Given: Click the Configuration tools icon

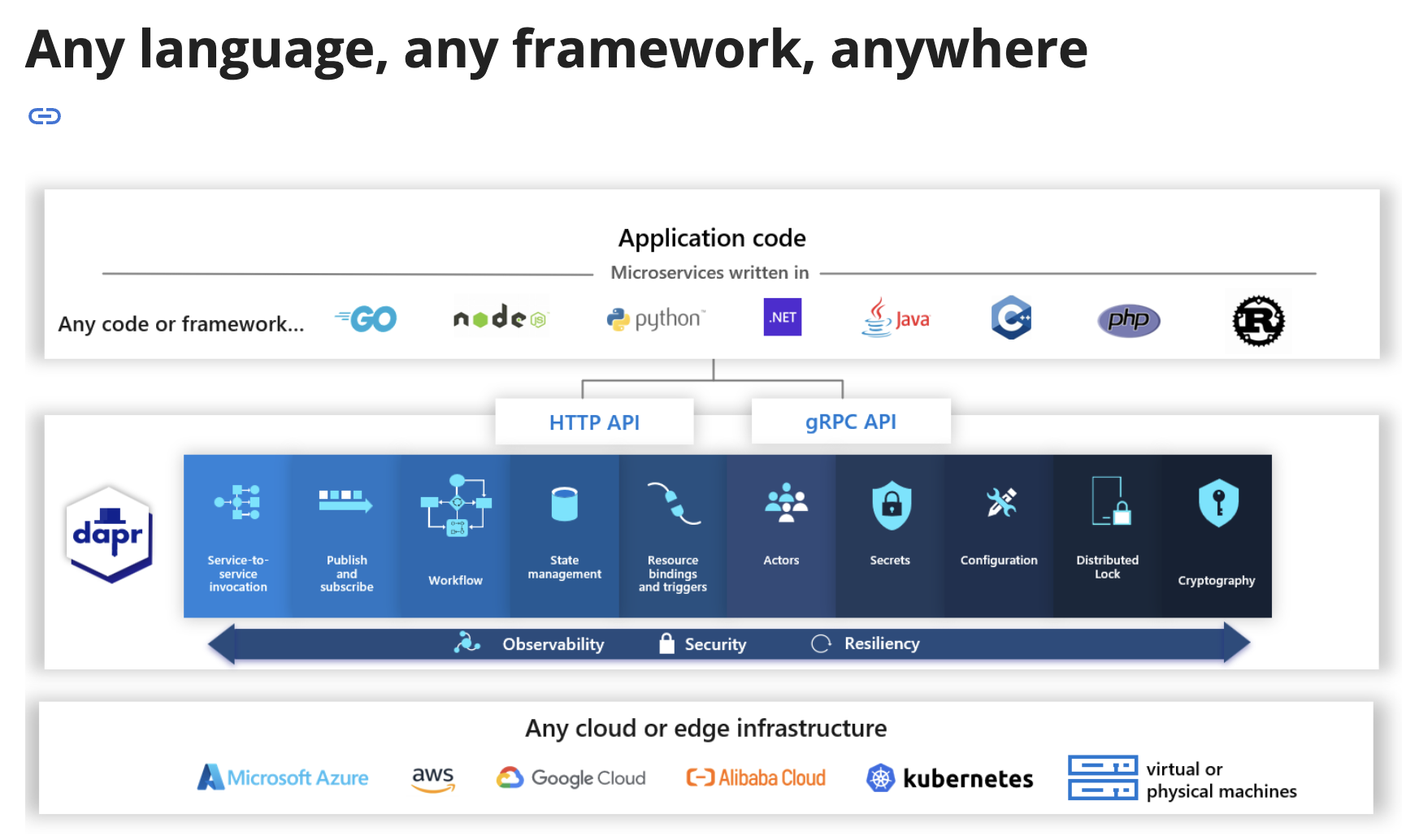Looking at the screenshot, I should (1001, 502).
